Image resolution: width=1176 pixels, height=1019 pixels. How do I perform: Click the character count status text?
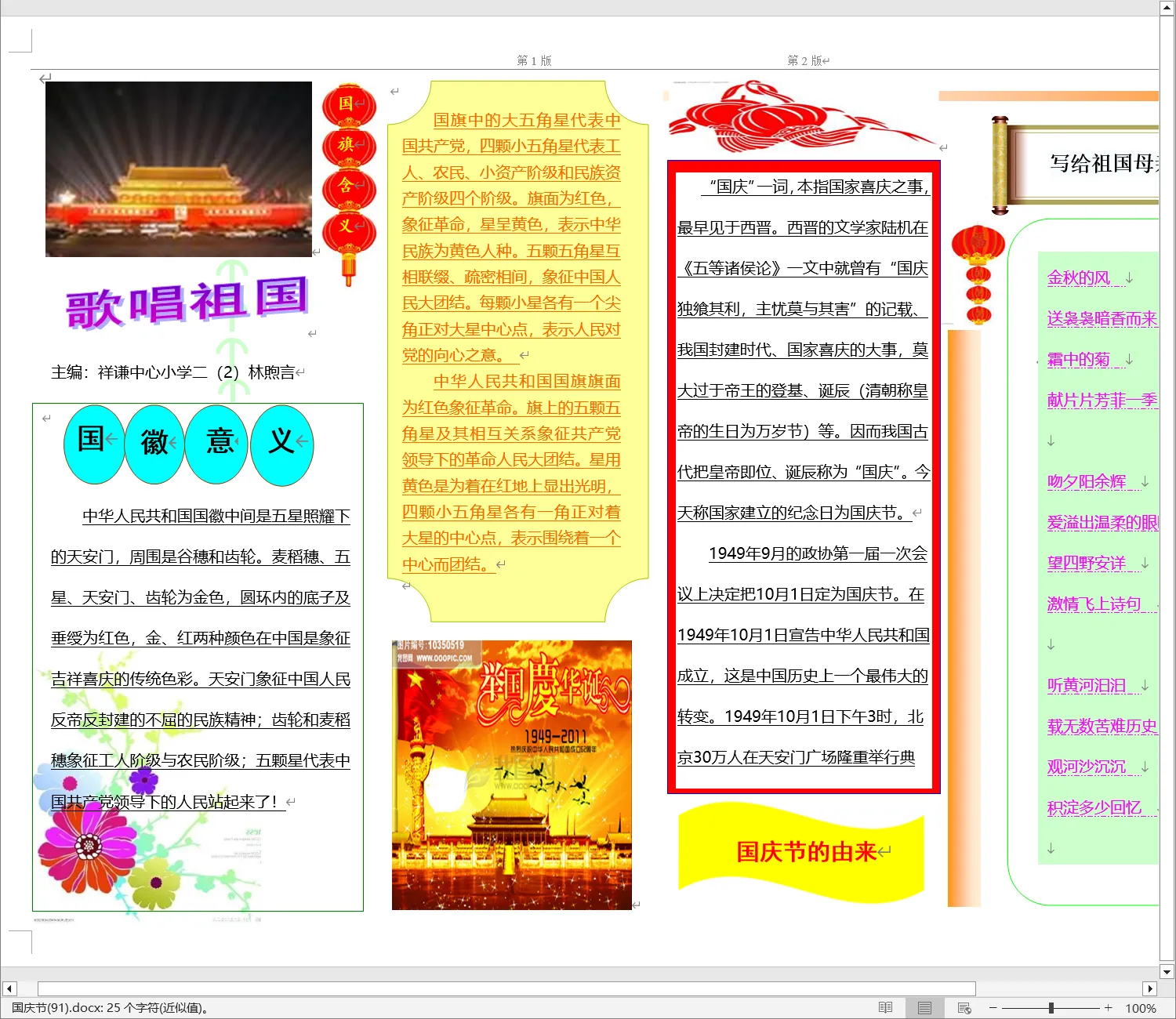tap(110, 1008)
